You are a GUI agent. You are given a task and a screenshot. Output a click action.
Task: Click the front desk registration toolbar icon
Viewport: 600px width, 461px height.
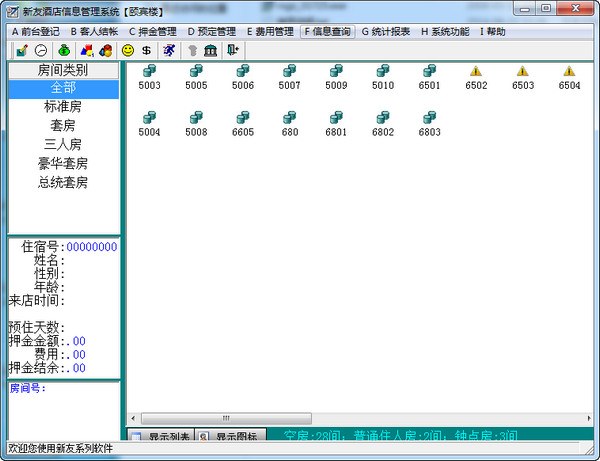tap(21, 50)
